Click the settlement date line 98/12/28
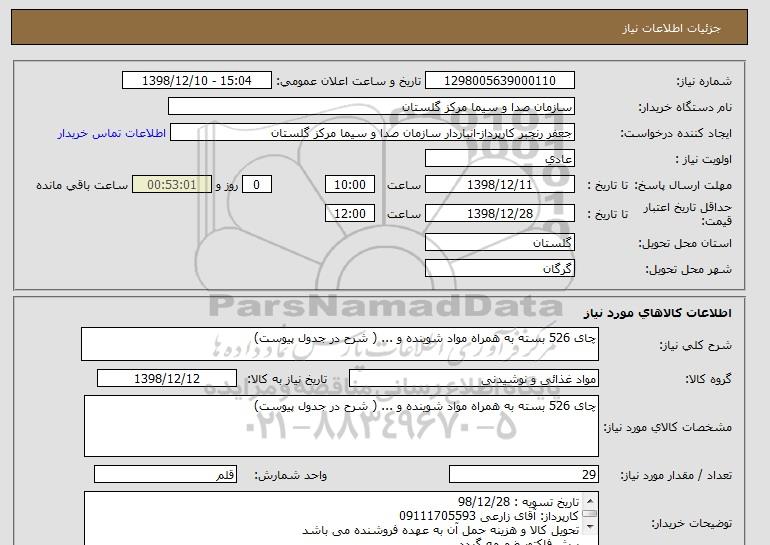 519,502
